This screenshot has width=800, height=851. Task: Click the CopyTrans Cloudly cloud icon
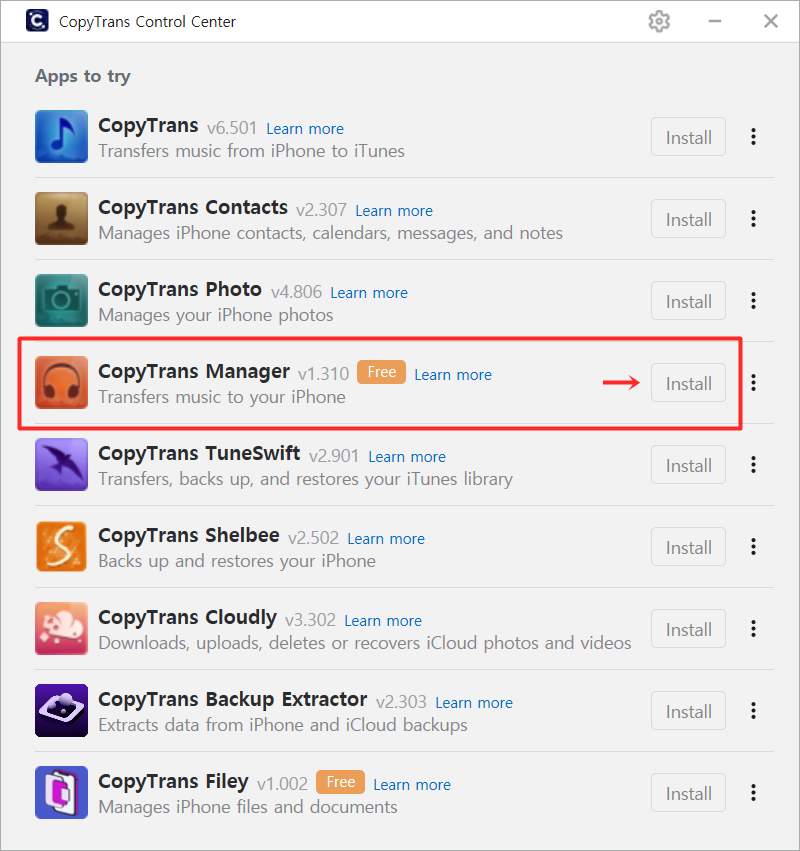click(61, 628)
